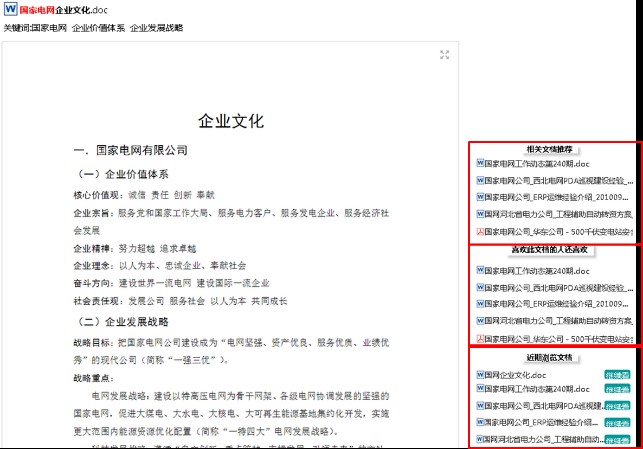Image resolution: width=643 pixels, height=449 pixels.
Task: Click the 战略重点： line
Action: pos(94,378)
